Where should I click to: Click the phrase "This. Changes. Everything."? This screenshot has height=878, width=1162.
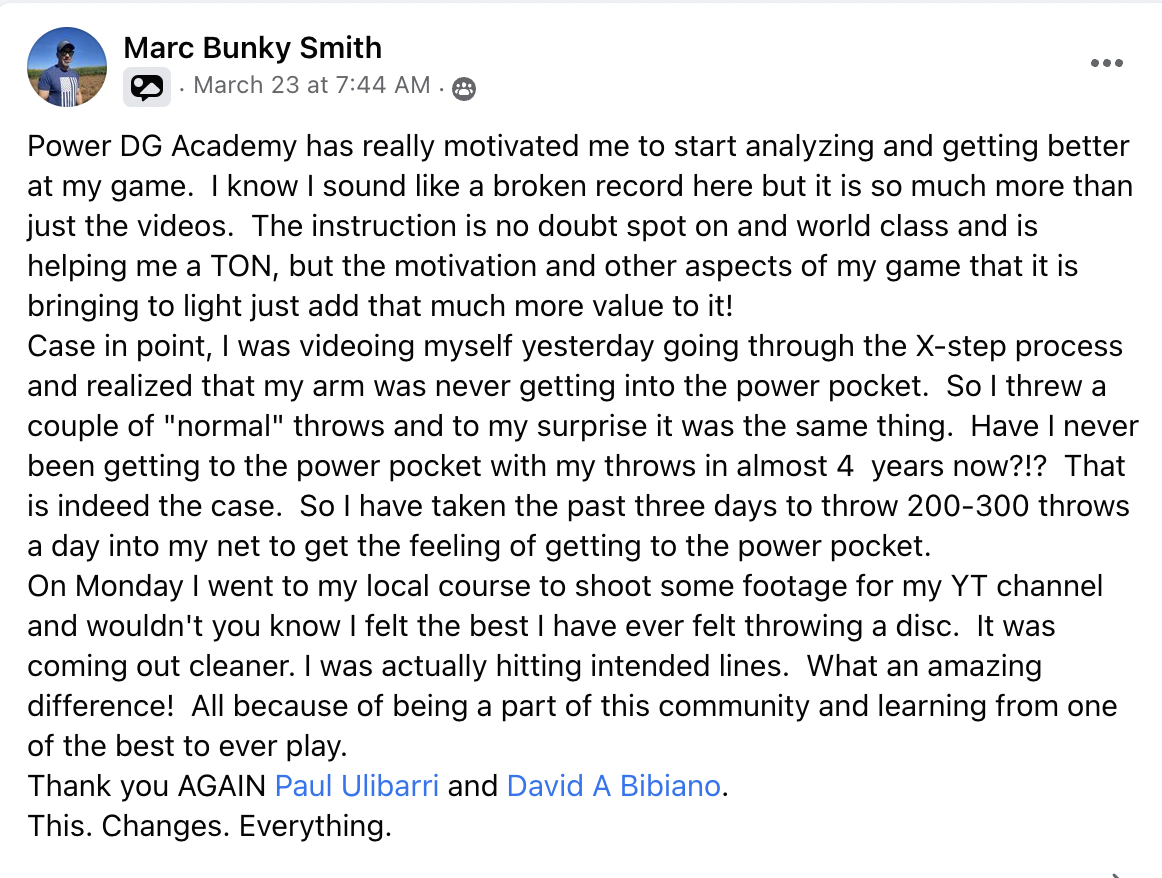coord(209,826)
